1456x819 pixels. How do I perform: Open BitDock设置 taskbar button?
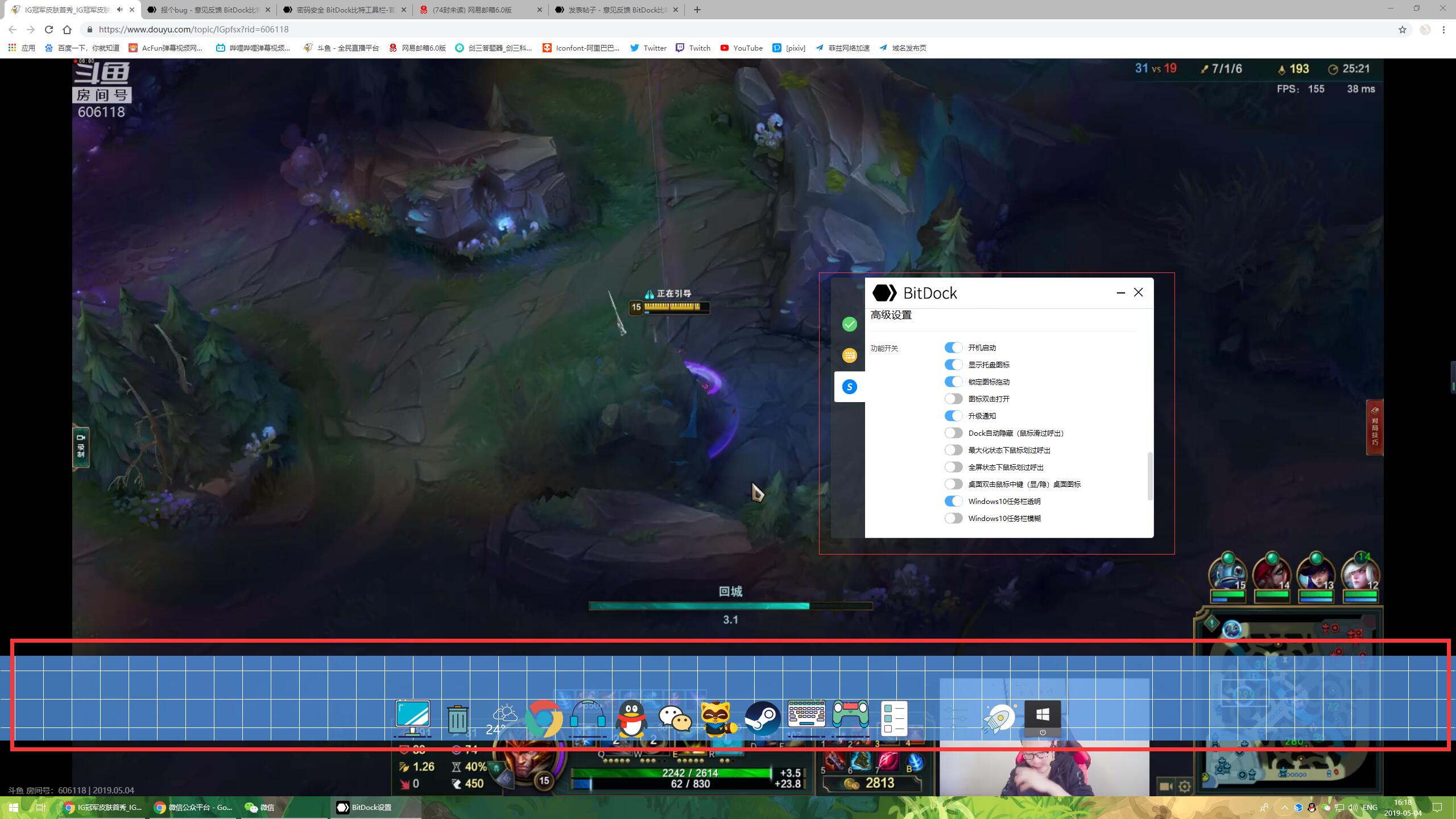[x=375, y=807]
